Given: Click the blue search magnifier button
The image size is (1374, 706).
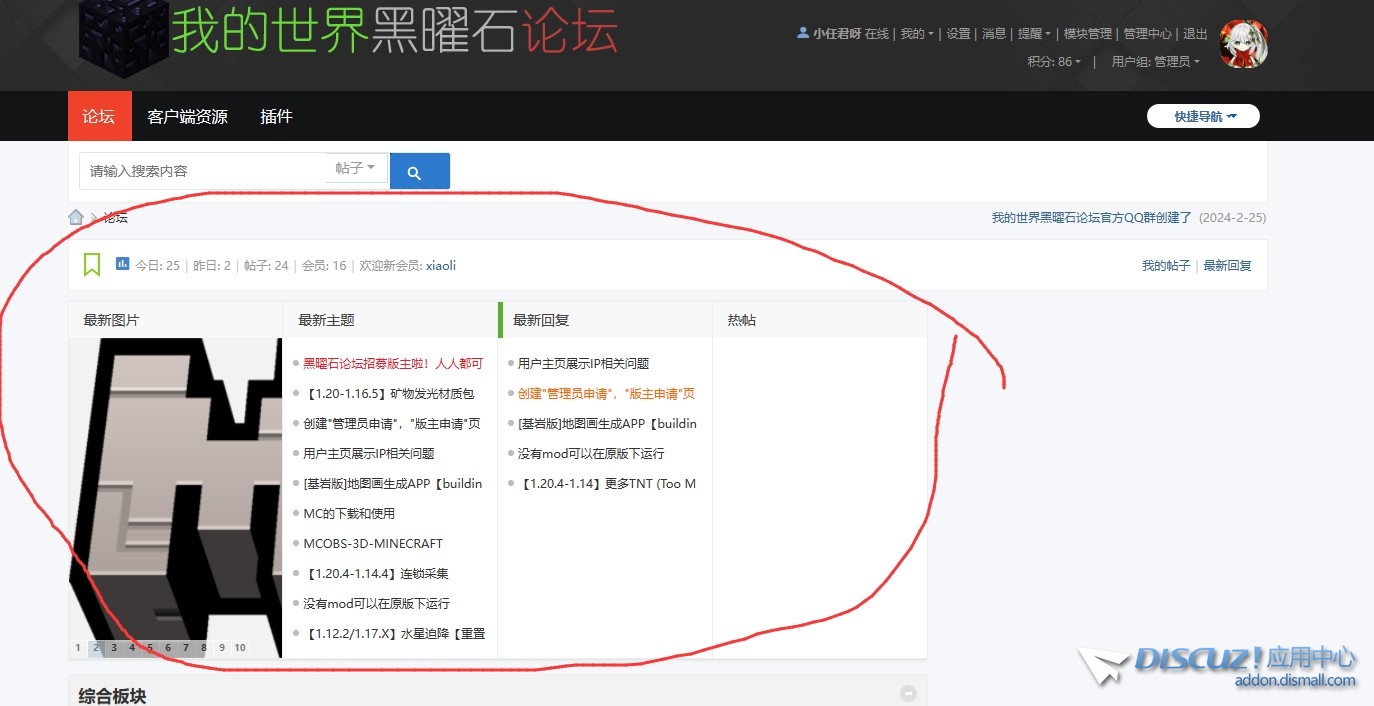Looking at the screenshot, I should click(419, 172).
